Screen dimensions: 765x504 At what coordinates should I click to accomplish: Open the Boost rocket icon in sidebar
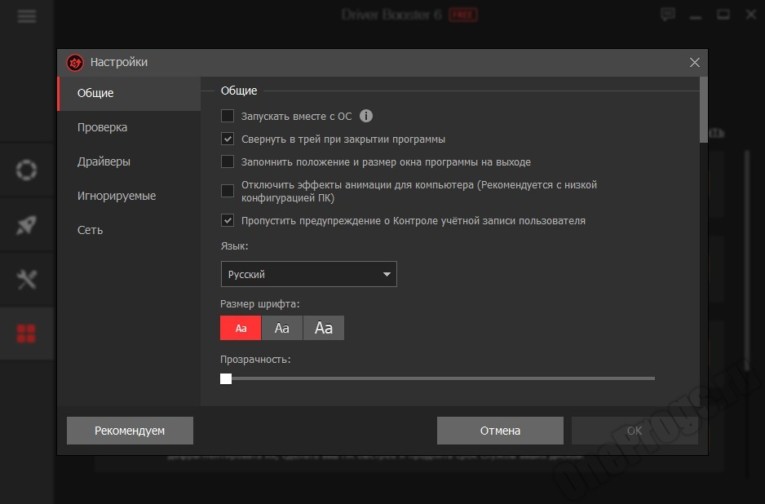[x=26, y=225]
